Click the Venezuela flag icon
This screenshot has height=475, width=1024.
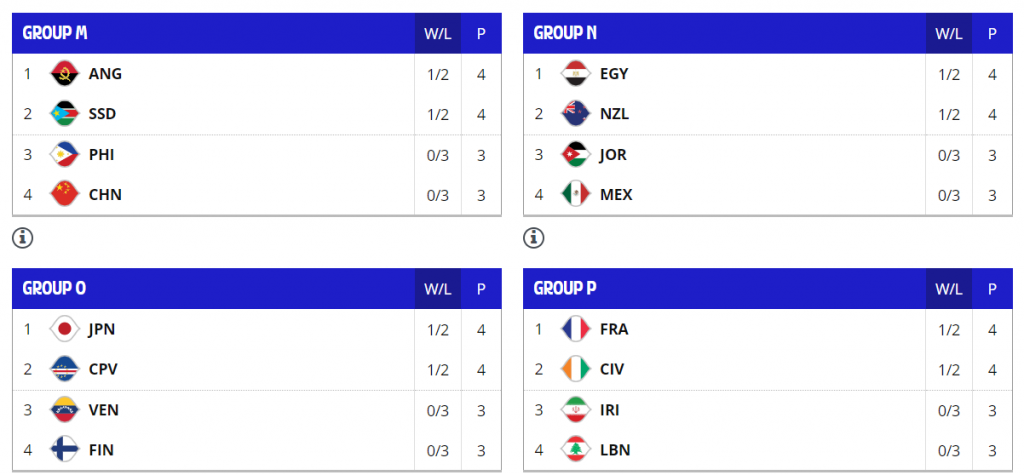(x=65, y=410)
